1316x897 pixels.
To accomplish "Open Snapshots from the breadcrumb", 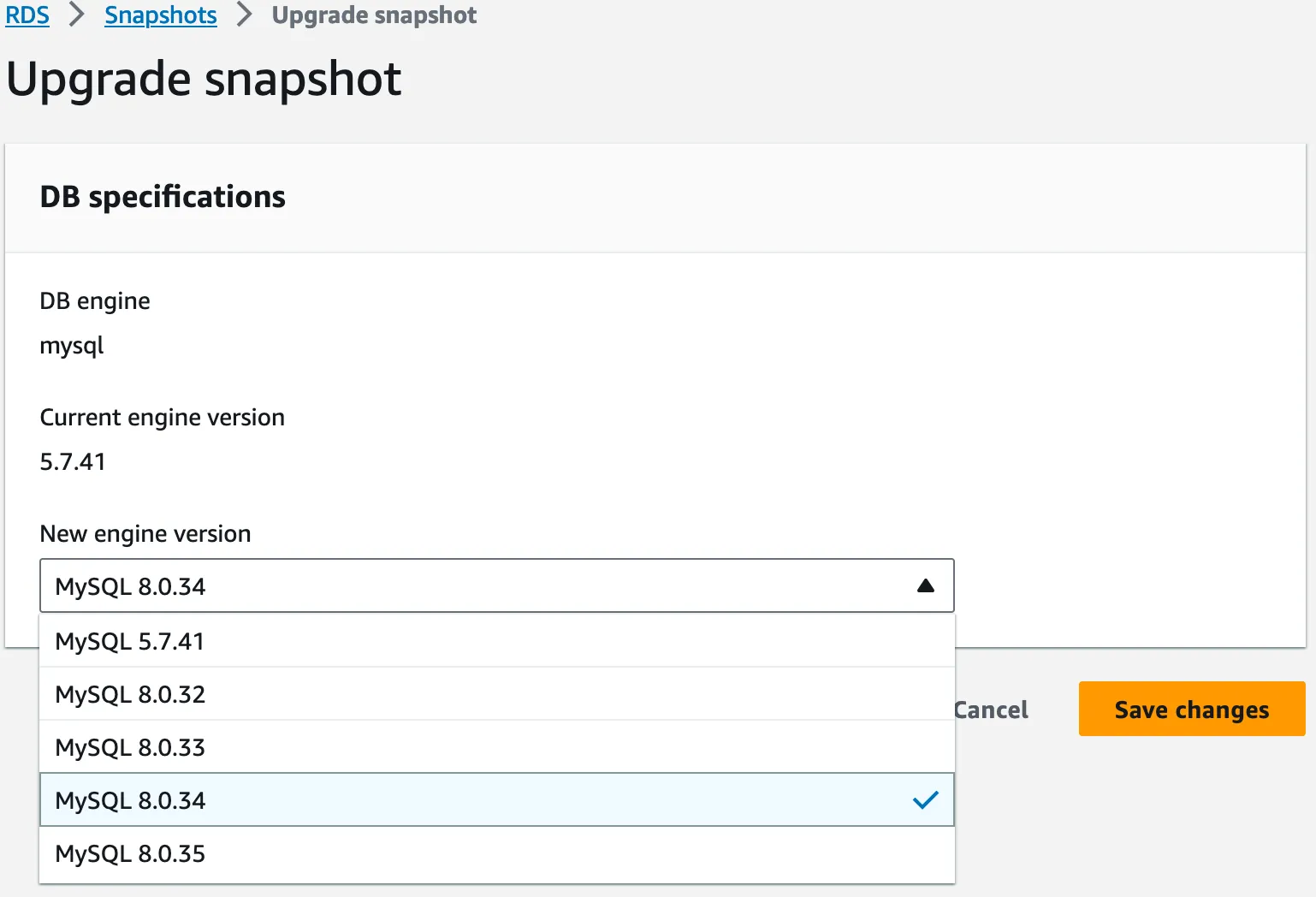I will point(160,15).
